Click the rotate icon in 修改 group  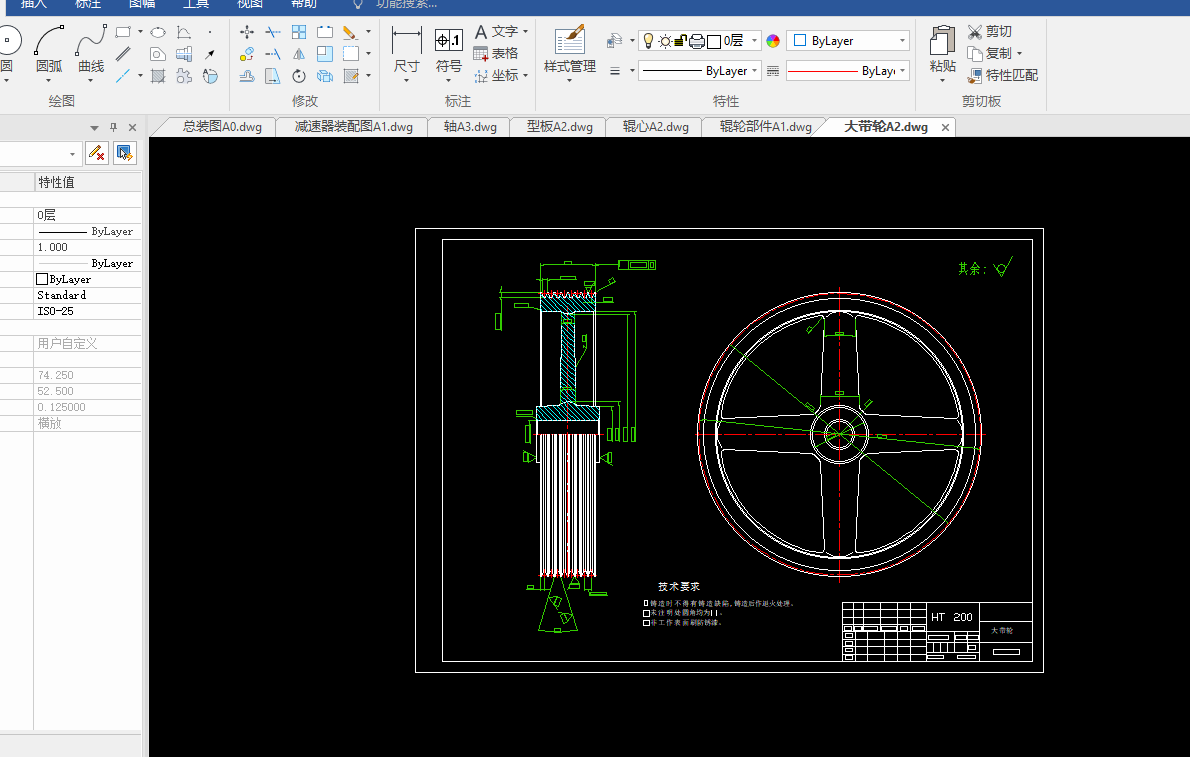tap(298, 76)
